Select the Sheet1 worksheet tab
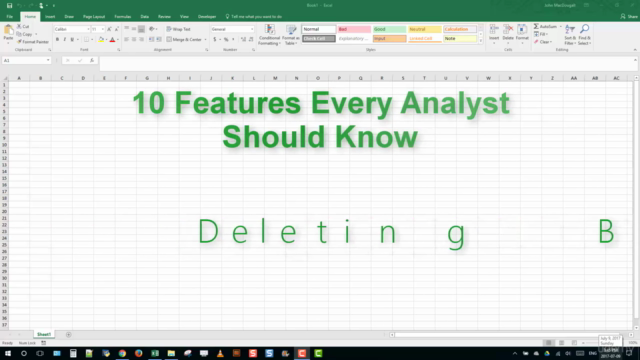Viewport: 640px width, 360px height. click(44, 335)
